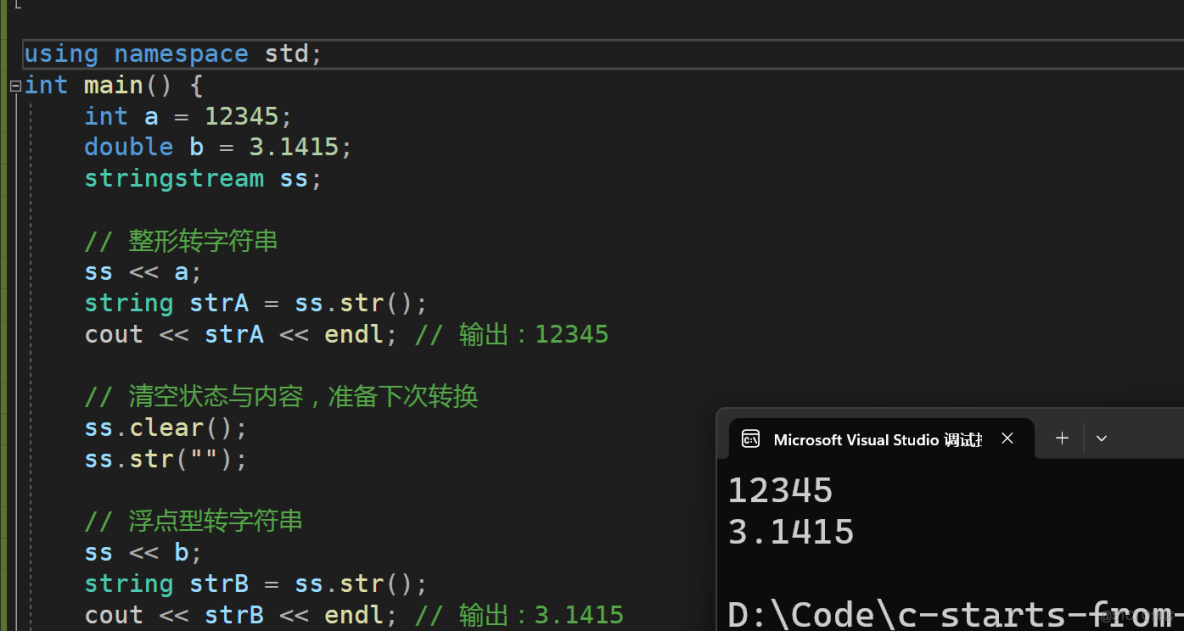Click the comment 清空状态与内容，准备下次转换

pos(281,396)
